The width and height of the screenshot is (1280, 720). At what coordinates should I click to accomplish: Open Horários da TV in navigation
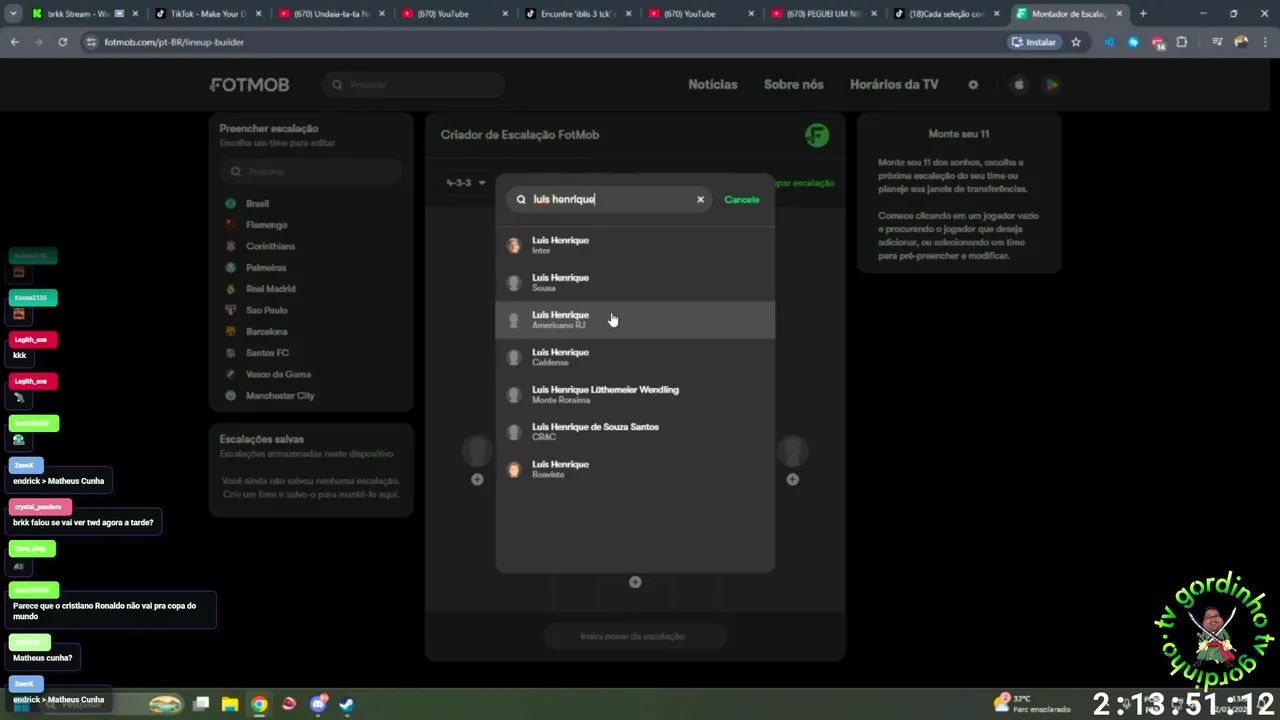click(894, 85)
